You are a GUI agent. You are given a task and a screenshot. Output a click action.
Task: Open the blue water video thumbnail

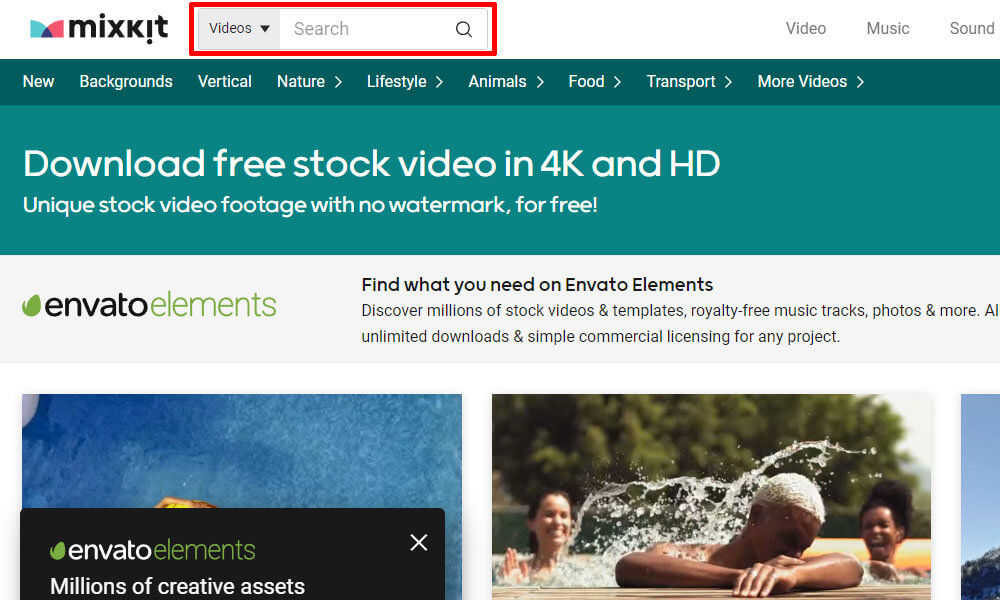click(x=242, y=450)
